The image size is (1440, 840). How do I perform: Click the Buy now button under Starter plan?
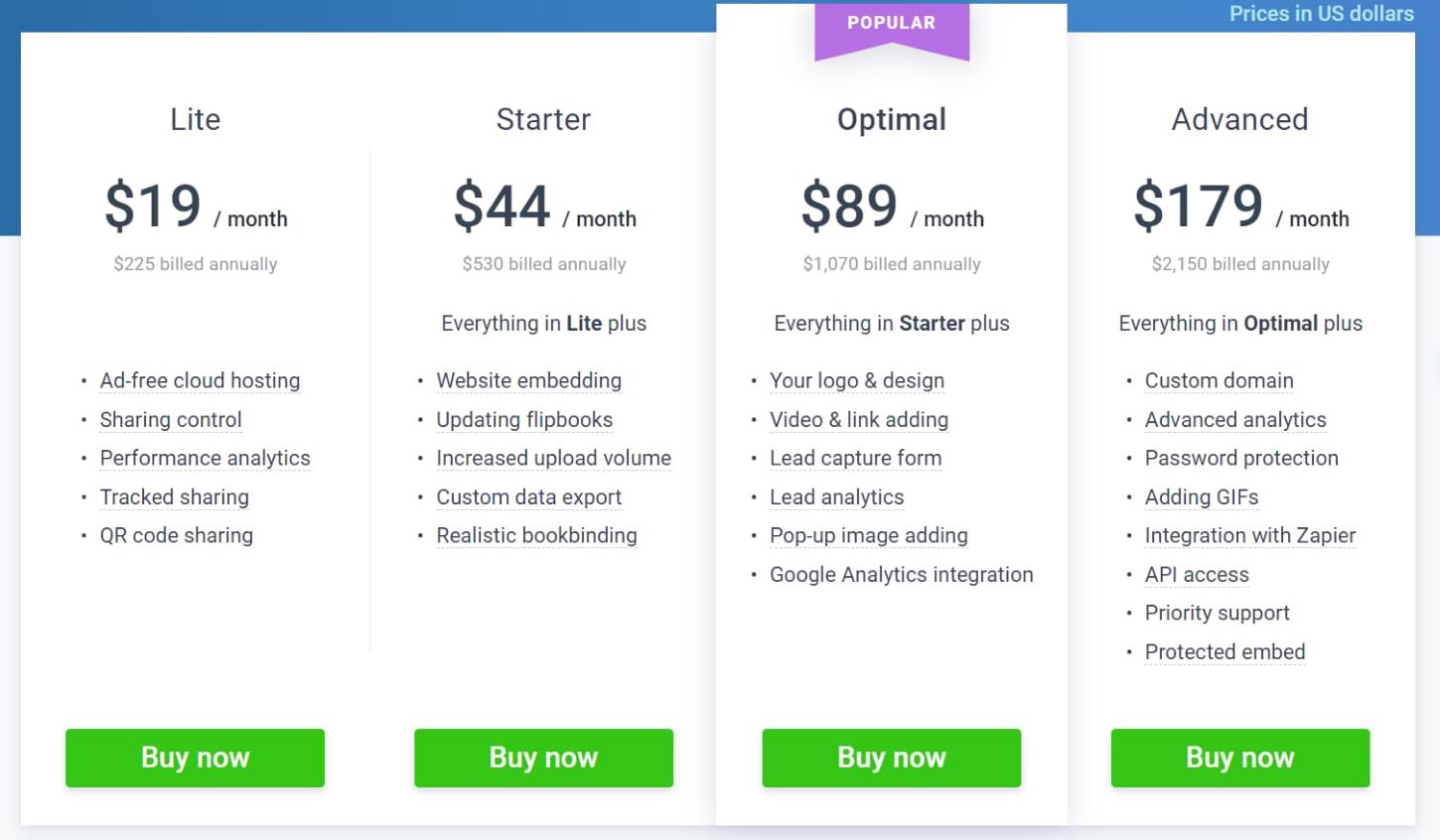(x=543, y=758)
